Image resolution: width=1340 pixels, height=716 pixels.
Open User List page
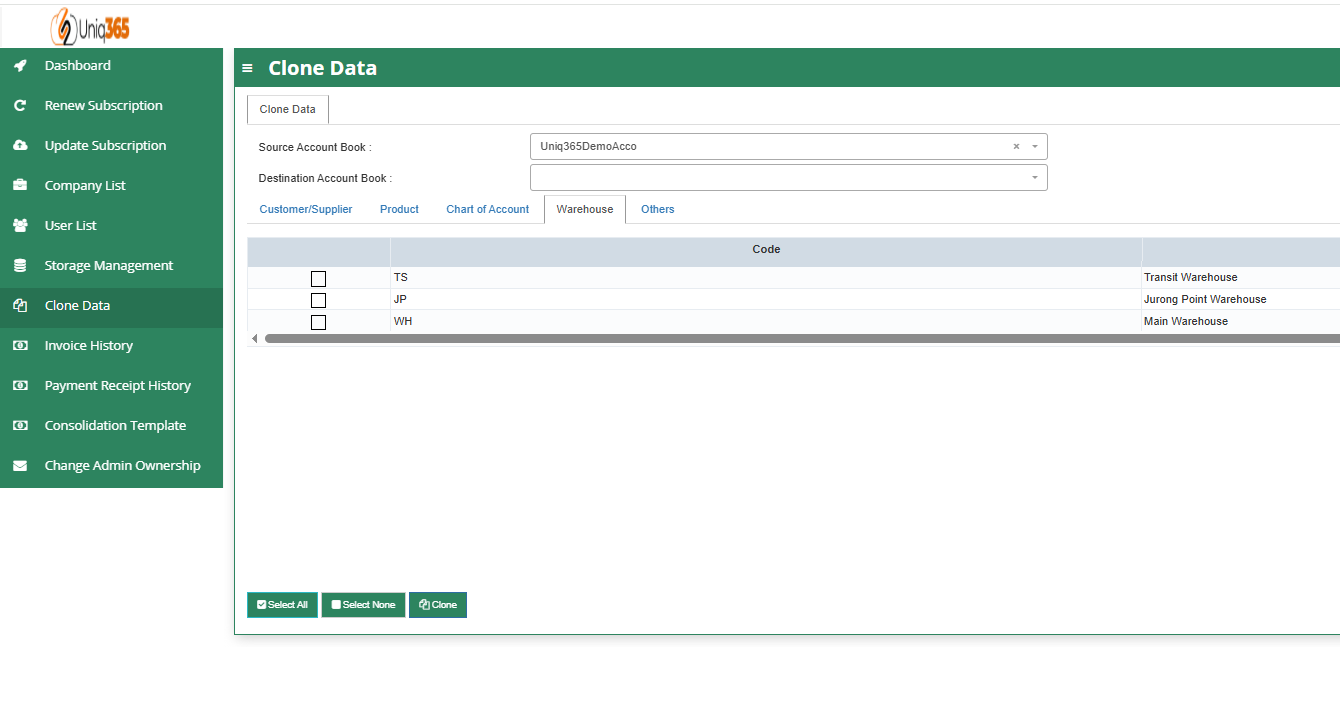[111, 226]
